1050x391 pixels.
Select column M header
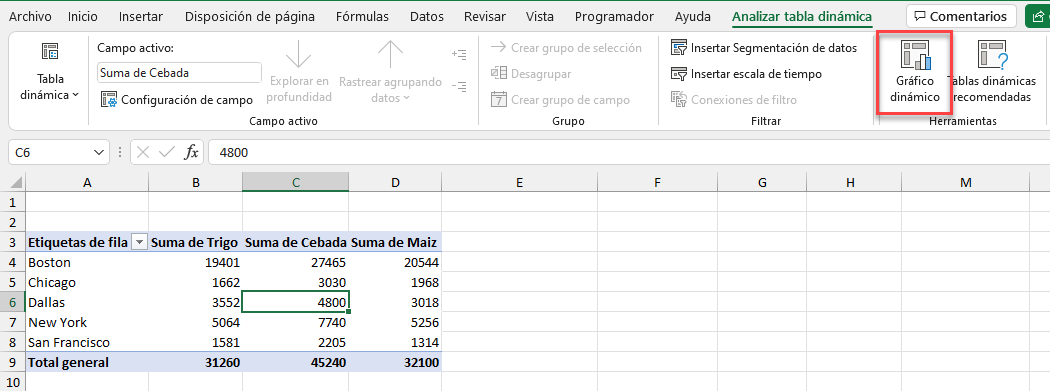click(965, 181)
